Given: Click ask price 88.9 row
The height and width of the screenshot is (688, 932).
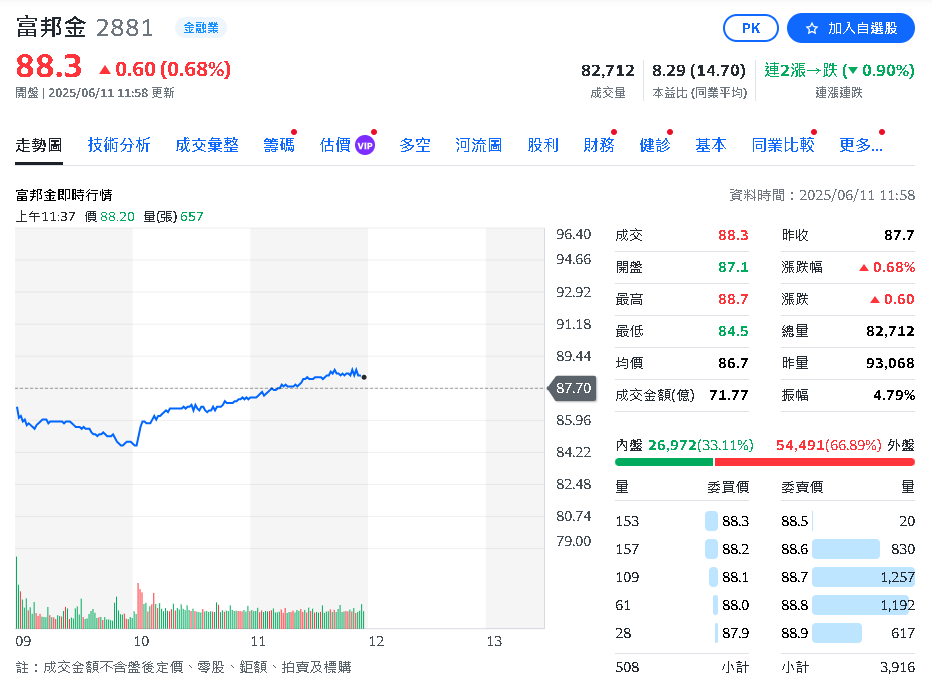Looking at the screenshot, I should point(848,633).
